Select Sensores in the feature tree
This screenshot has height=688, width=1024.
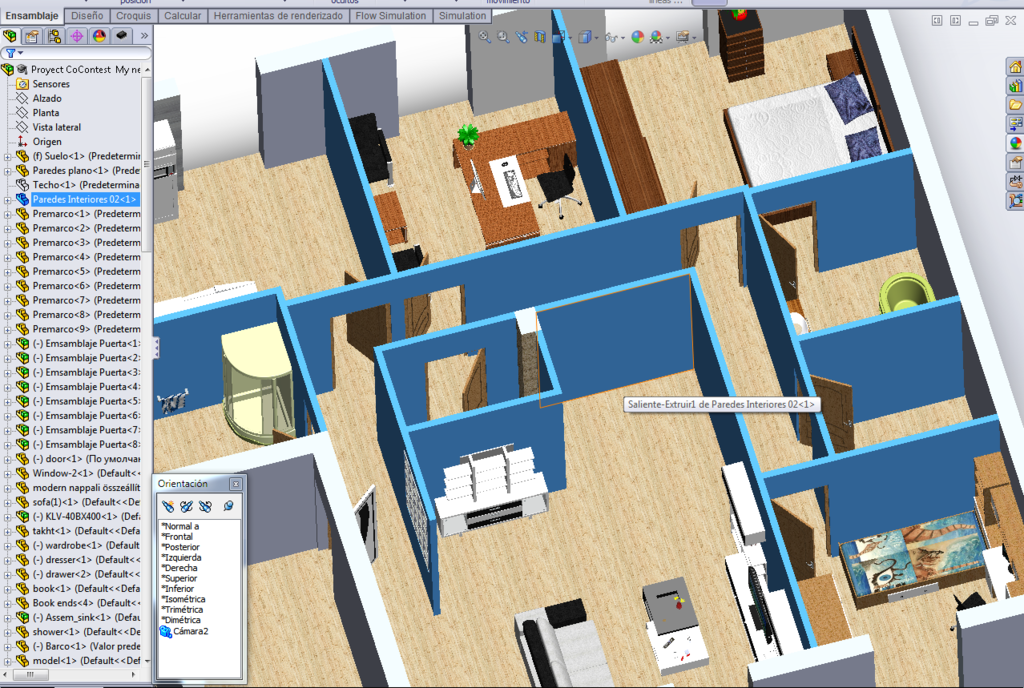pyautogui.click(x=51, y=84)
